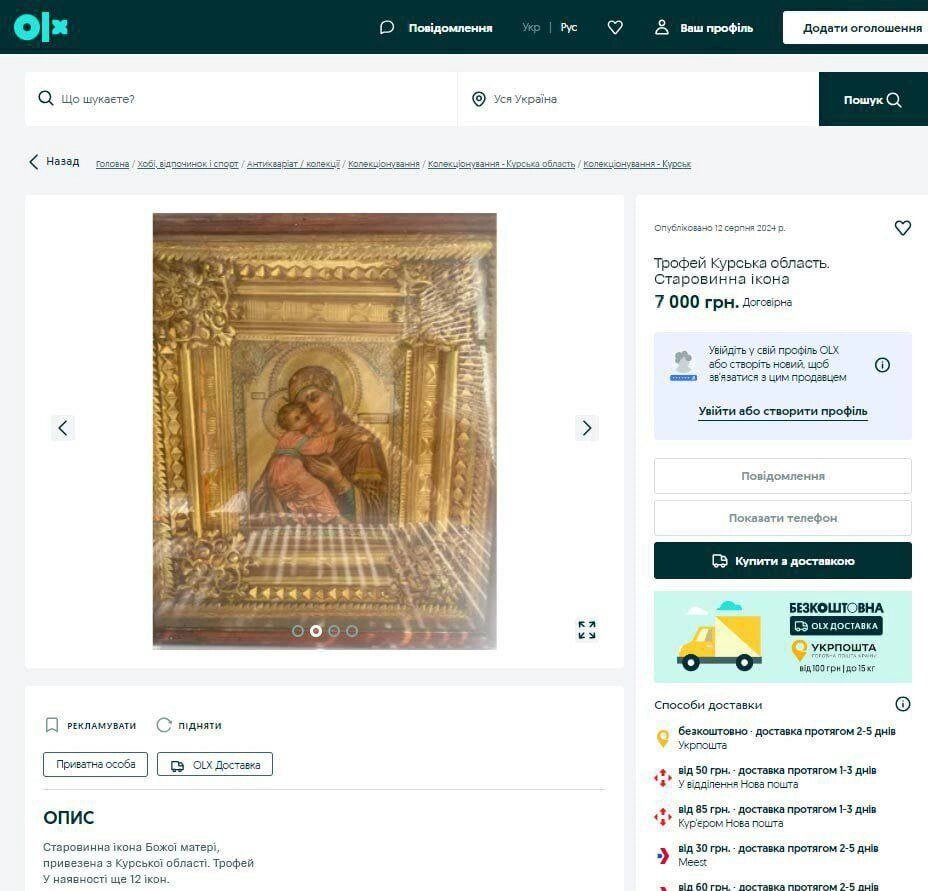Image resolution: width=928 pixels, height=891 pixels.
Task: Click Нова пошта icon for Кур'єром
Action: pos(663,816)
